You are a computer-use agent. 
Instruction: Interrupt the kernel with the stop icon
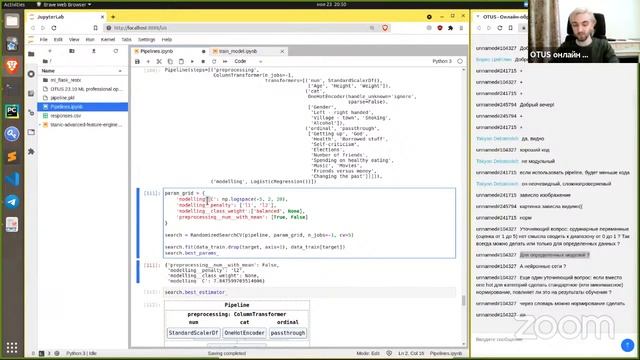pos(203,62)
